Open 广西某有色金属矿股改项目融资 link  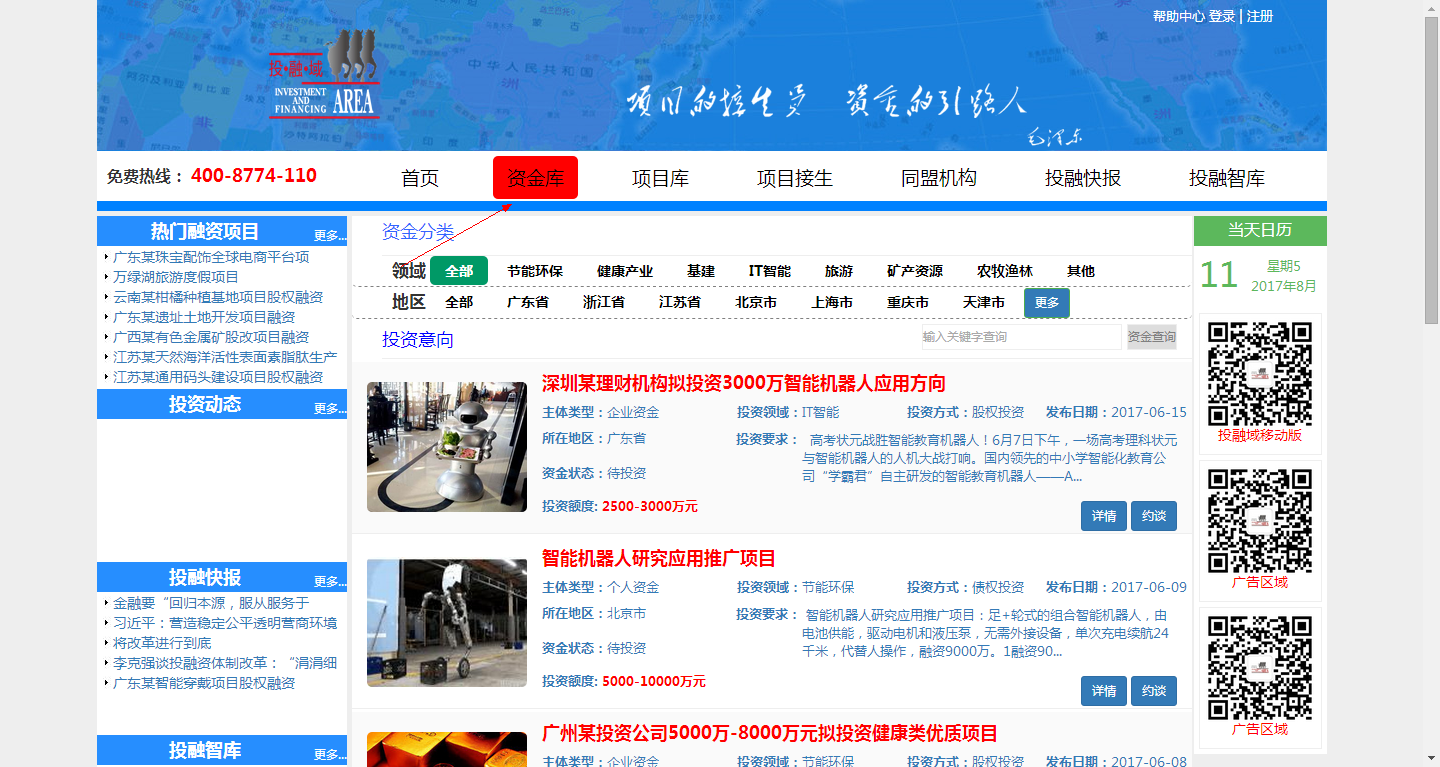pos(211,337)
